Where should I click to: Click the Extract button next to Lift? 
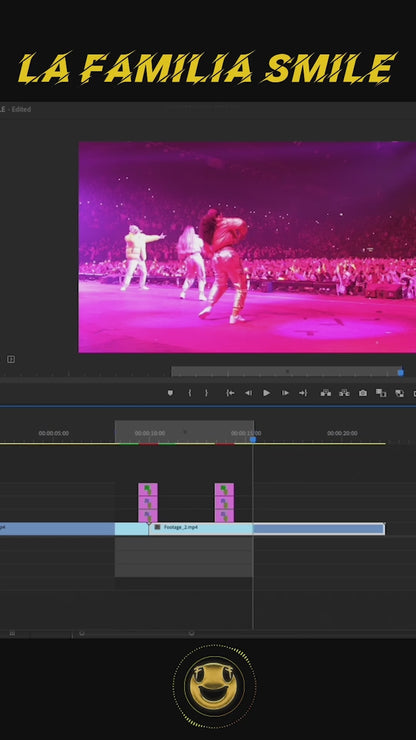coord(344,393)
